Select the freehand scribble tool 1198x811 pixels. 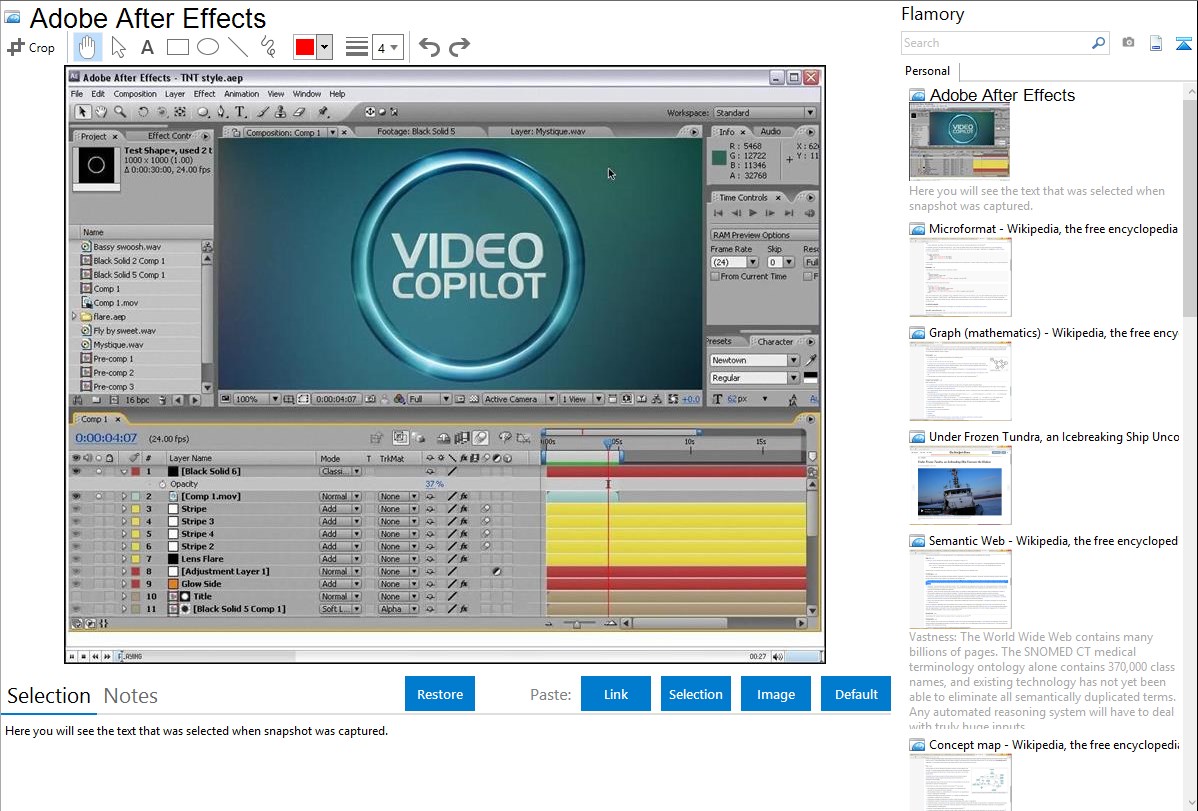point(268,47)
